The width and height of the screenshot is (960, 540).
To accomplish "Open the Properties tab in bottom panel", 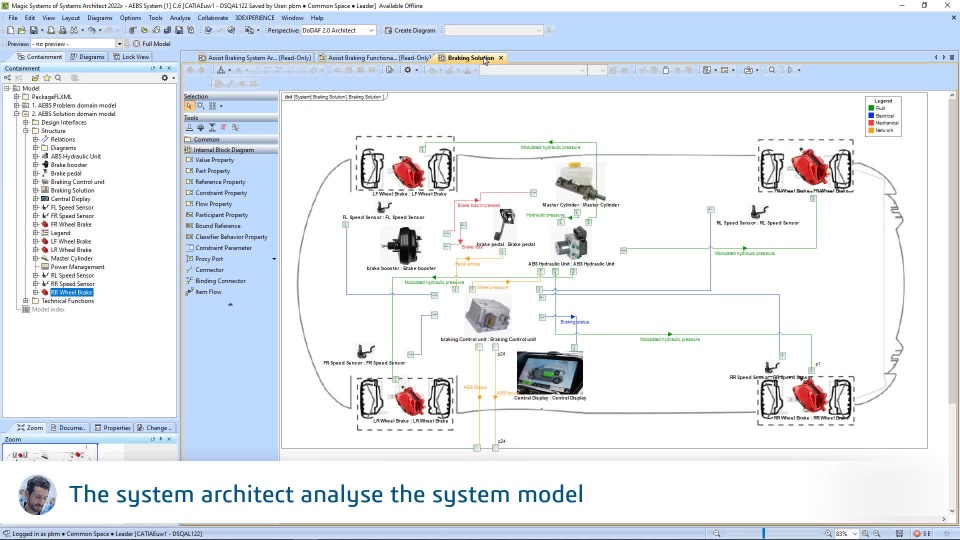I will (x=112, y=428).
